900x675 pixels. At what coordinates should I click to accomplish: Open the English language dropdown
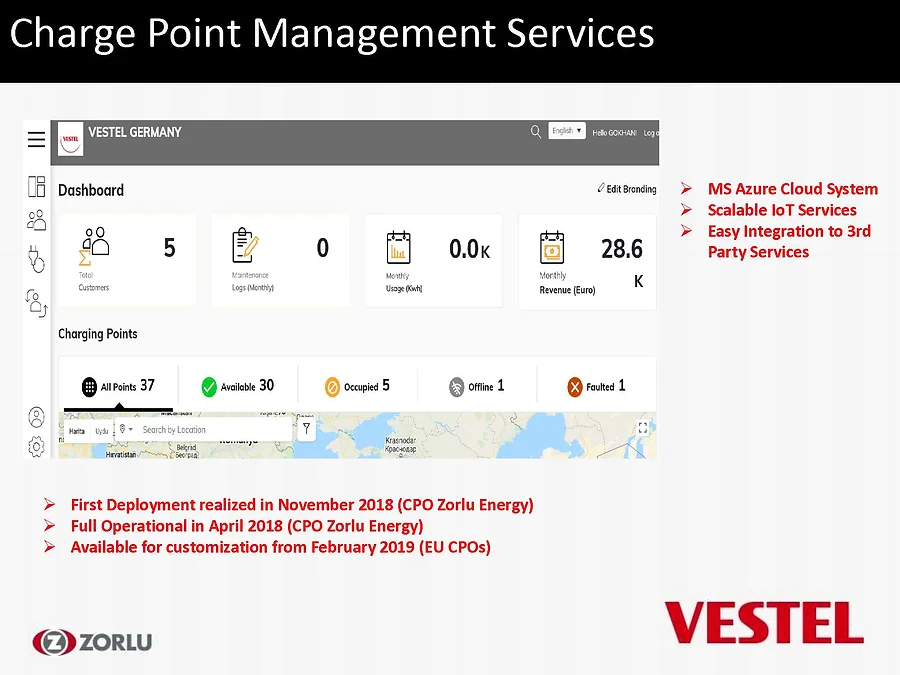(567, 131)
